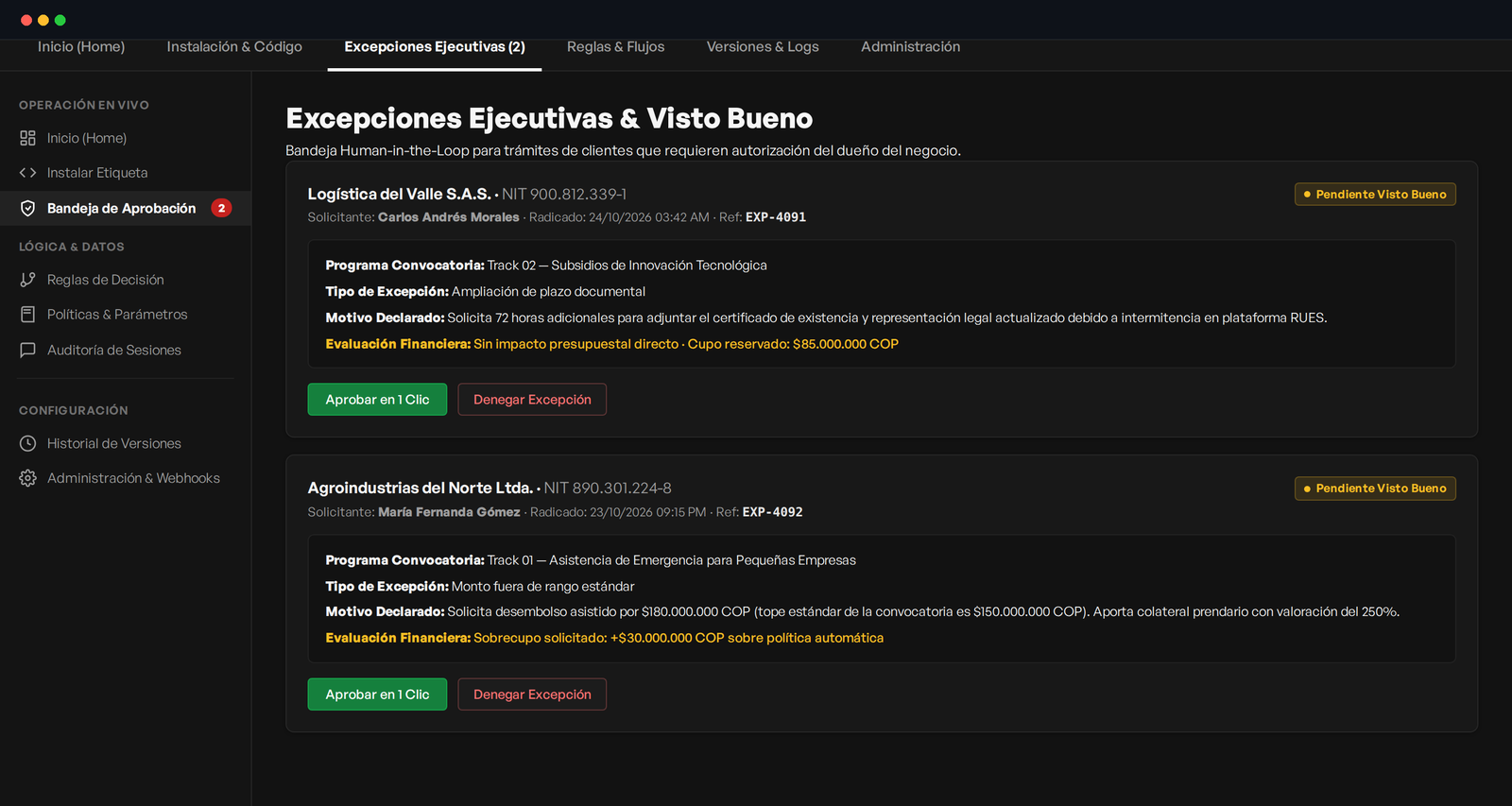
Task: Approve Logística del Valle exception in one click
Action: (377, 400)
